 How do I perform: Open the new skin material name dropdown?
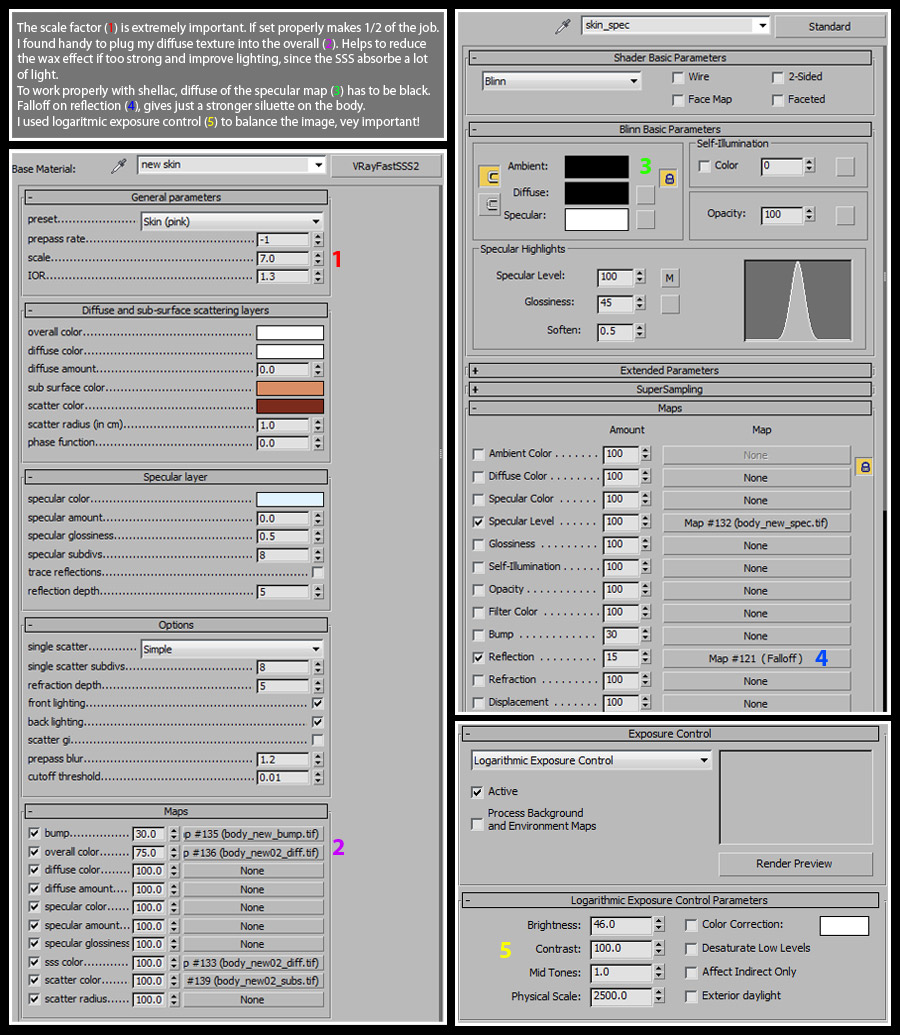click(231, 164)
